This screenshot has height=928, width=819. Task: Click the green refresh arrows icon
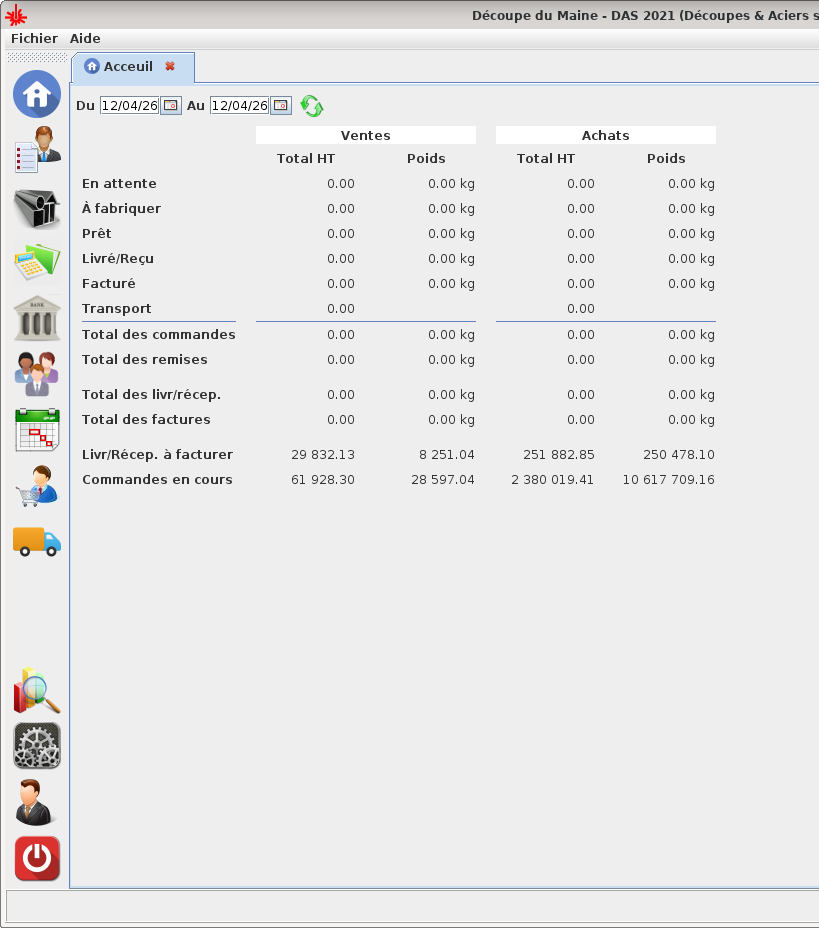pyautogui.click(x=311, y=106)
